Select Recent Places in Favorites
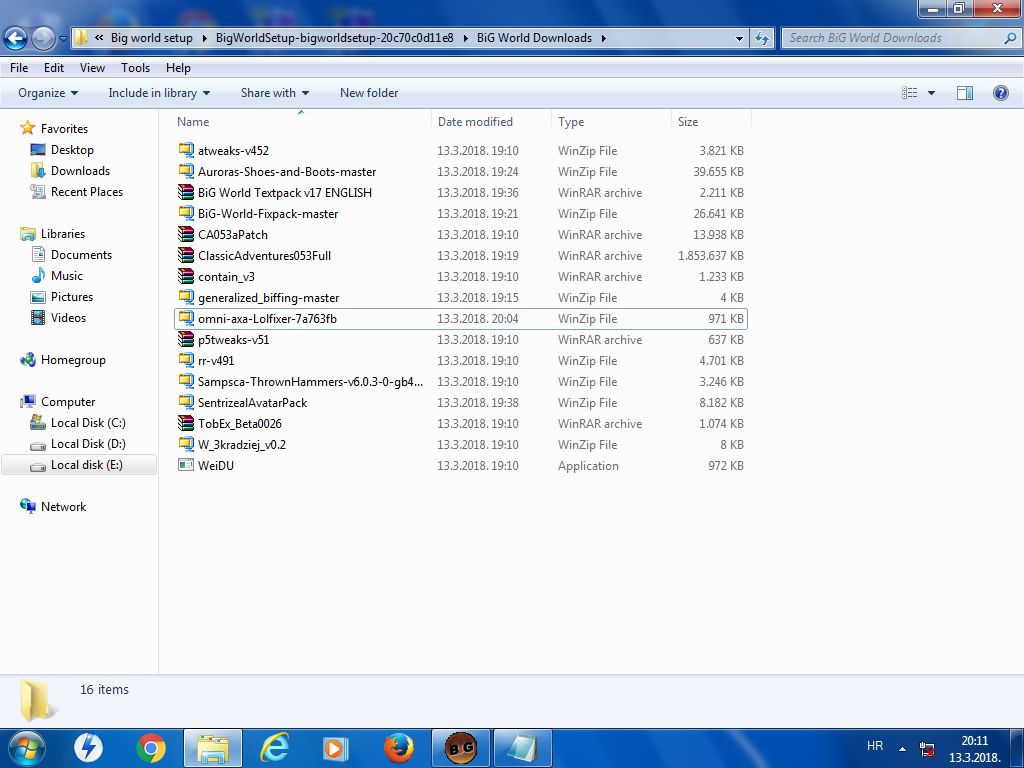 pos(76,191)
